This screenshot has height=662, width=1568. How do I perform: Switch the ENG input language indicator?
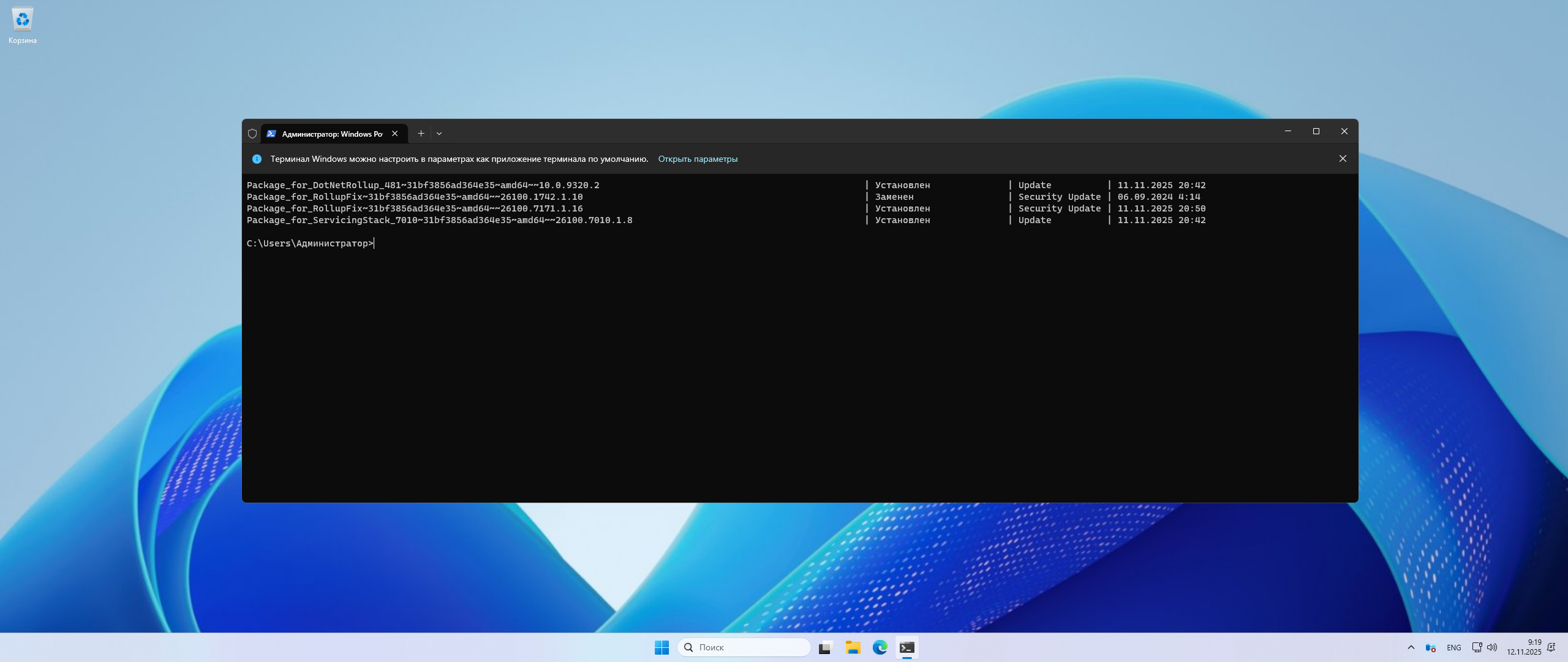tap(1454, 647)
